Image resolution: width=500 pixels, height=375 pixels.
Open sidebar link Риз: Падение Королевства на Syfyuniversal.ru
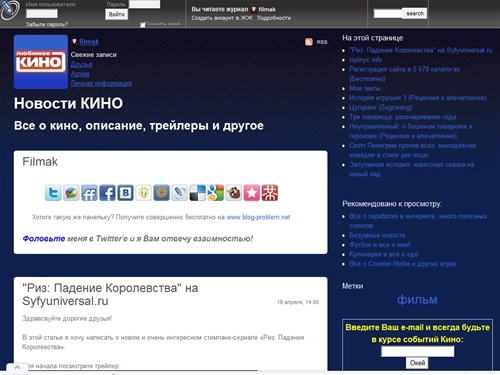pos(421,50)
